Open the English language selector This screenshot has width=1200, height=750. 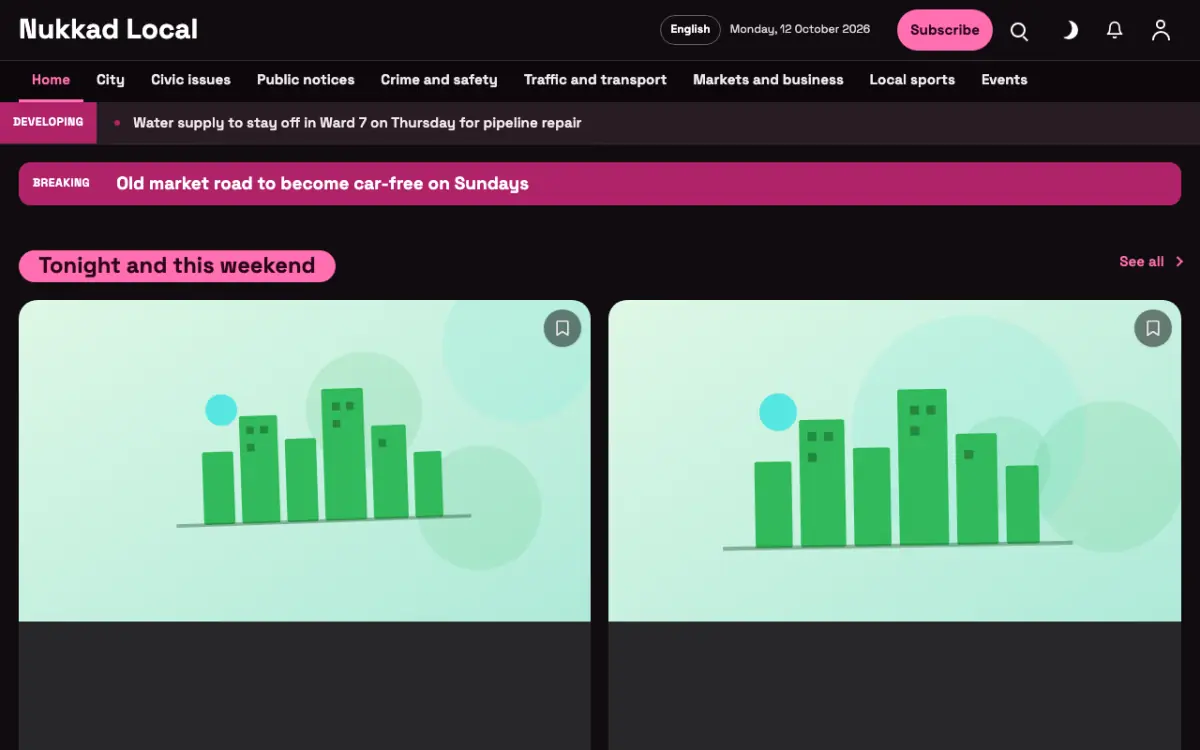[690, 30]
